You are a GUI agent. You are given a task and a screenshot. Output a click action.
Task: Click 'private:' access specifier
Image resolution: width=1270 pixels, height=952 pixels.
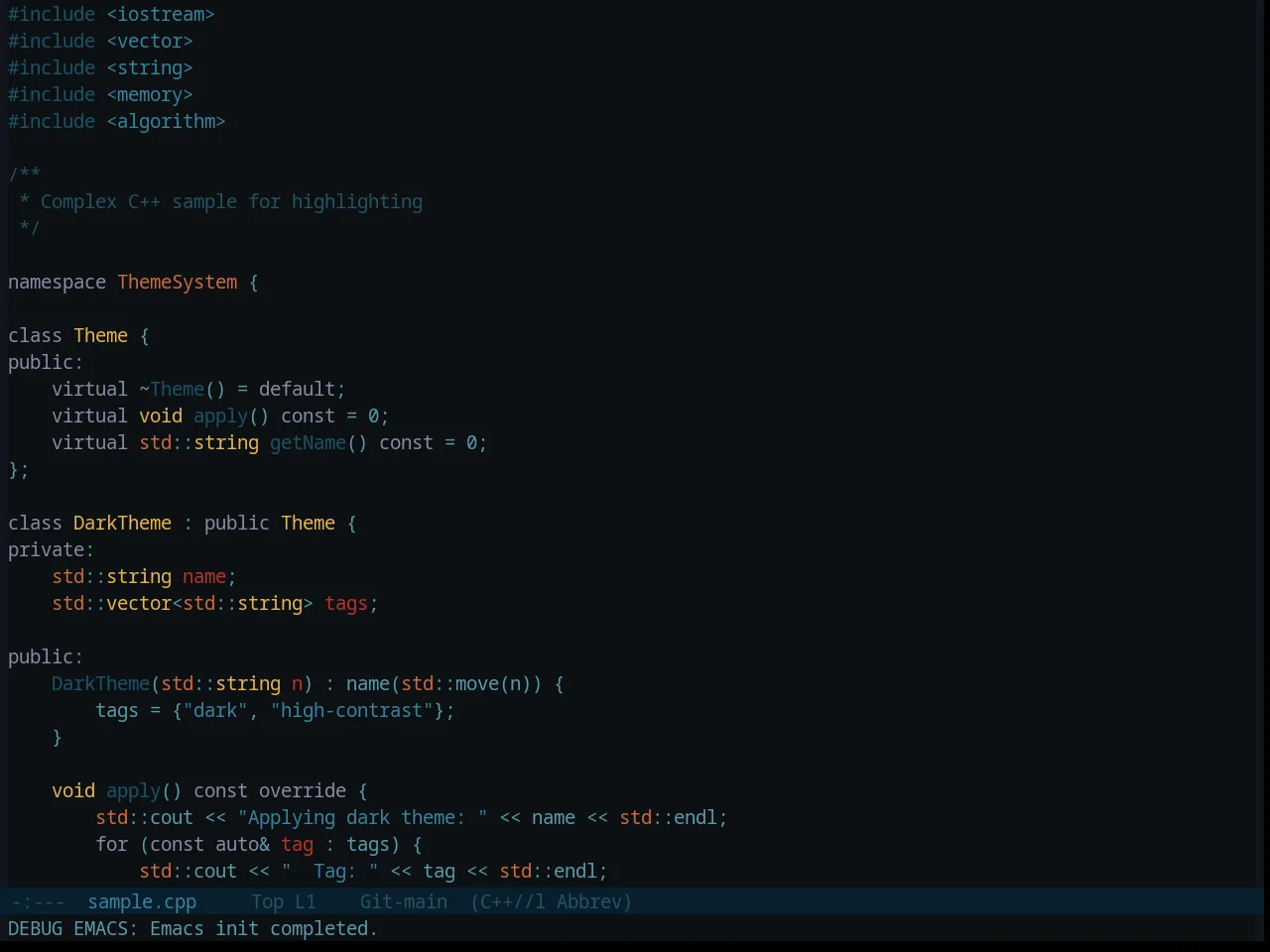coord(52,549)
